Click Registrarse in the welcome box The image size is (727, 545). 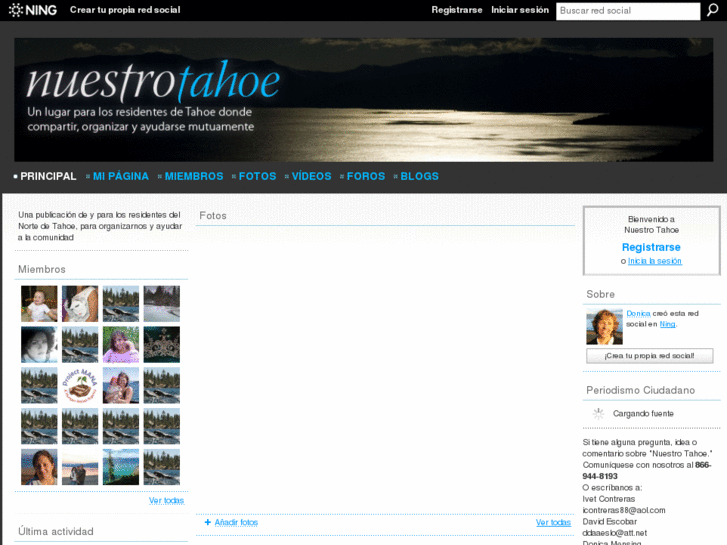pos(651,247)
